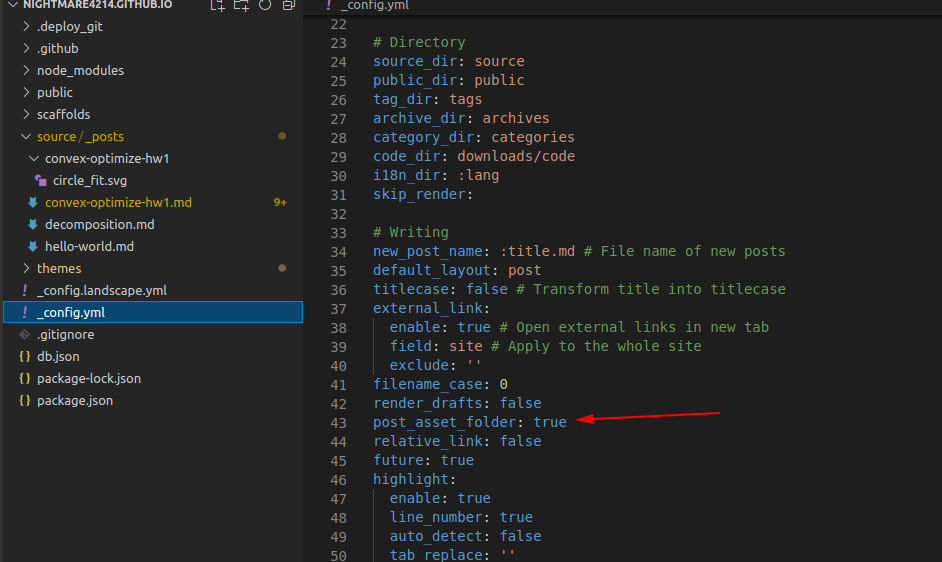Click the 9+ badge on convex-optimize-hw1.md
The image size is (942, 562).
point(280,203)
